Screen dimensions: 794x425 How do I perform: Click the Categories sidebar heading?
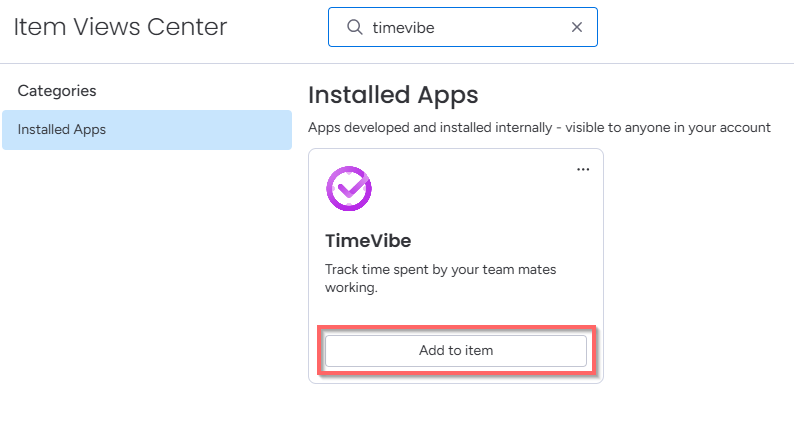(57, 91)
